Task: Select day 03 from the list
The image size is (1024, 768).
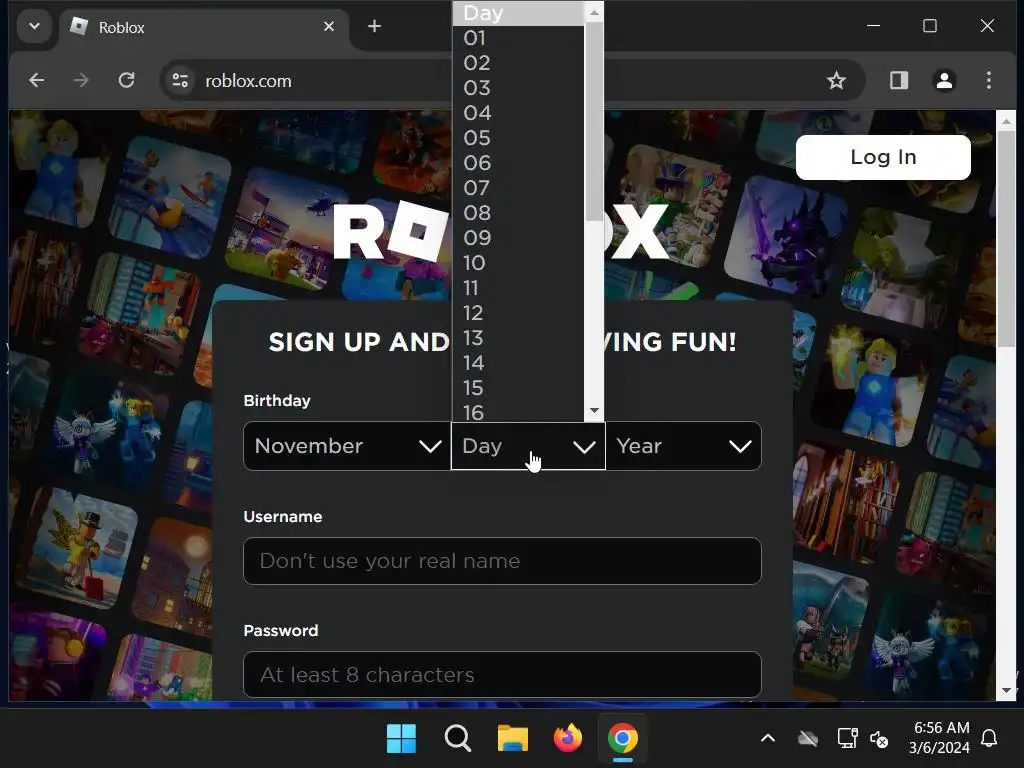Action: point(518,88)
